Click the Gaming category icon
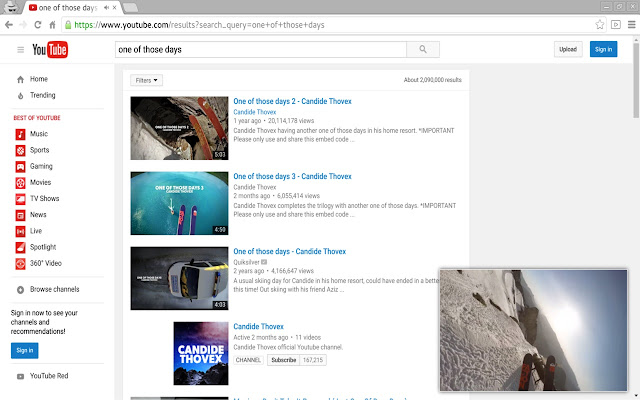Image resolution: width=640 pixels, height=400 pixels. (x=20, y=167)
